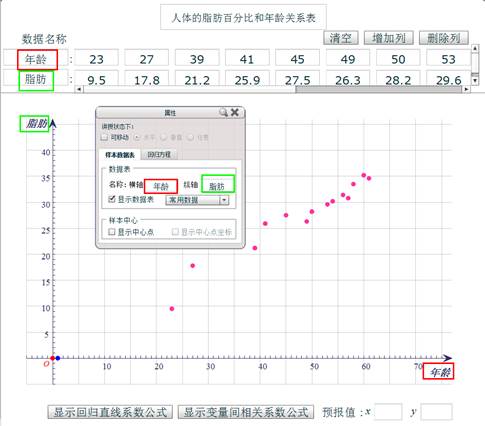
Task: Click the magnifier icon in 属性 dialog
Action: (x=223, y=112)
